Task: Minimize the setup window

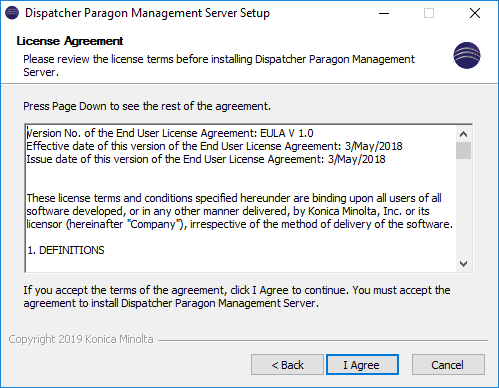Action: pos(384,13)
